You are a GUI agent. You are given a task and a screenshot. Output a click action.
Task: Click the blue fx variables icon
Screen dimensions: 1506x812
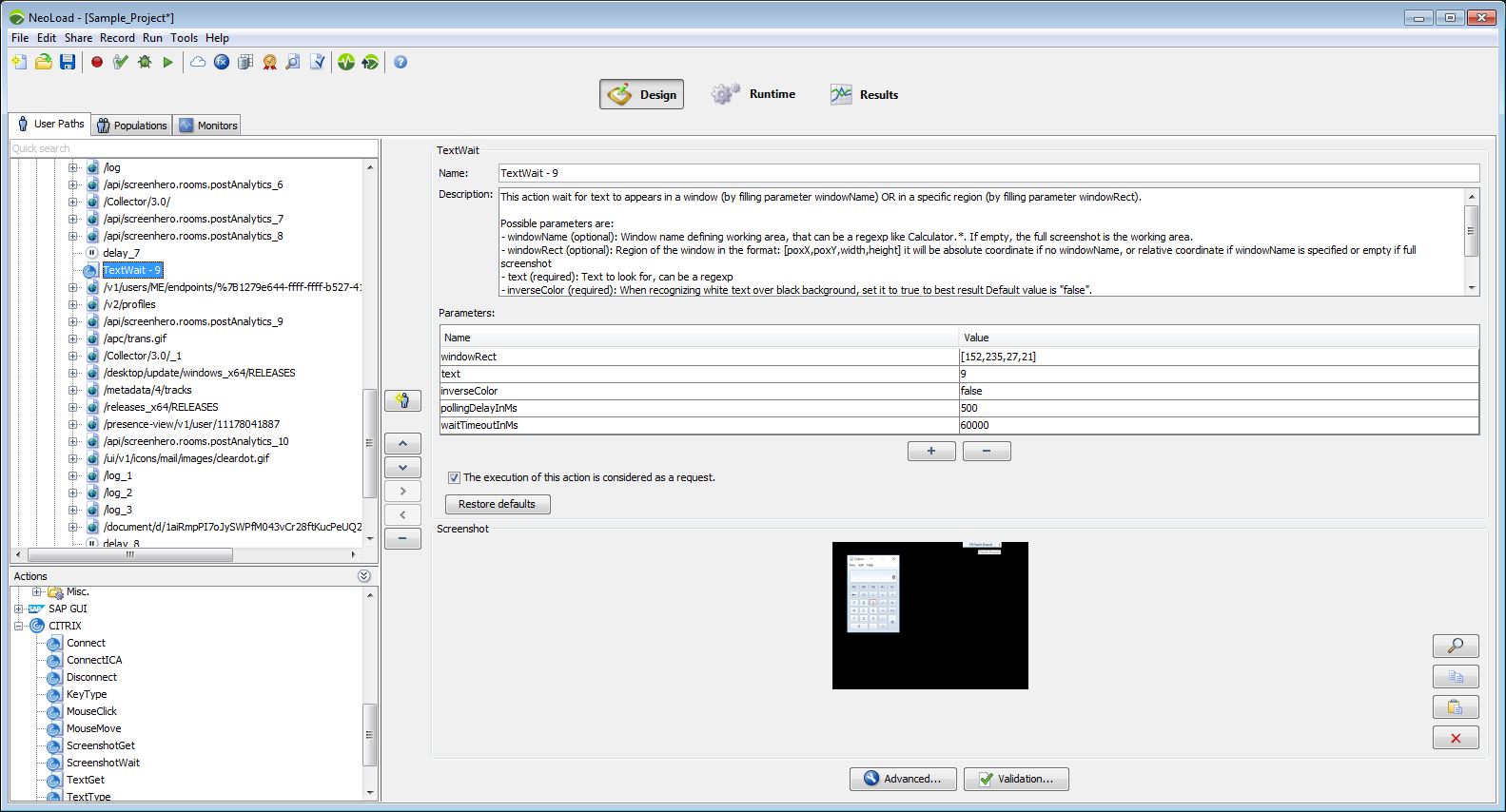(x=222, y=62)
